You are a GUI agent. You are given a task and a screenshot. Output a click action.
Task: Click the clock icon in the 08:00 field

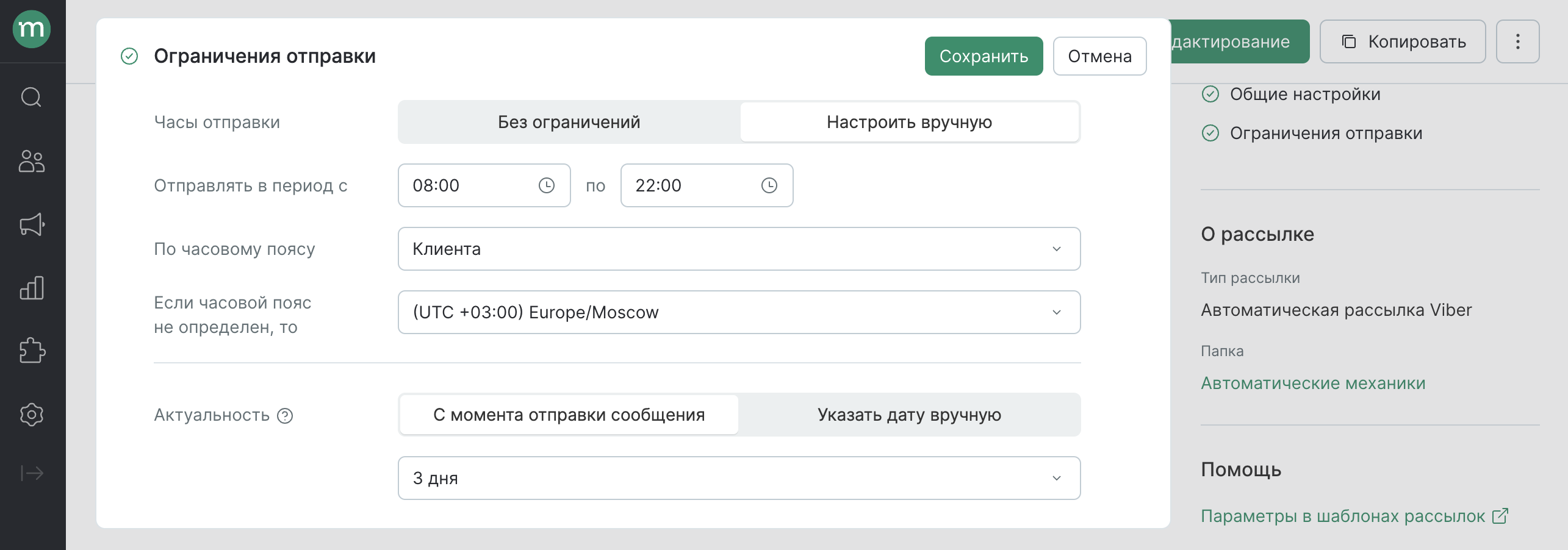pyautogui.click(x=547, y=185)
